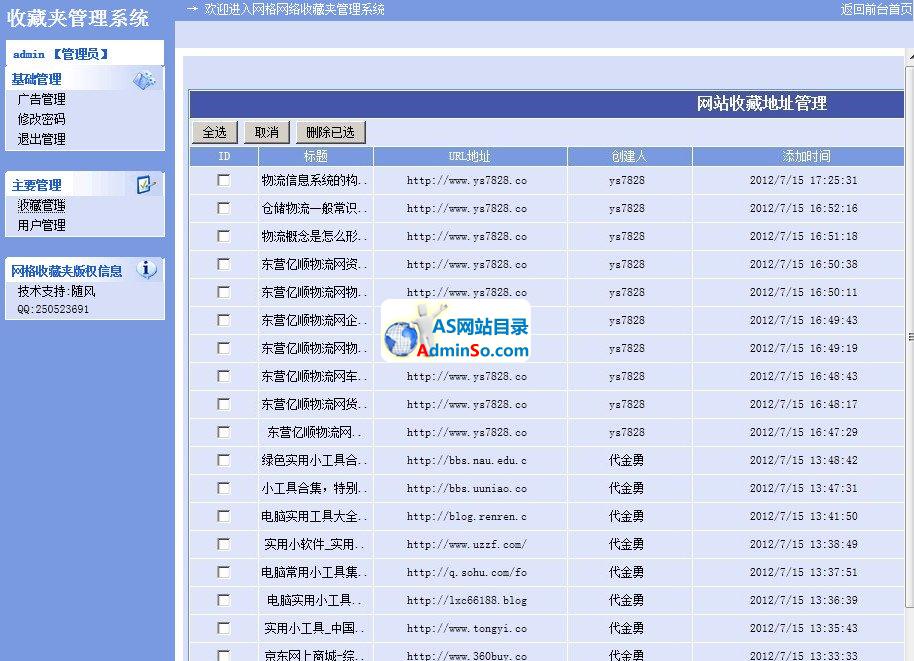Click the URL http://q.sohu.com/fo
Viewport: 914px width, 661px height.
(x=467, y=572)
